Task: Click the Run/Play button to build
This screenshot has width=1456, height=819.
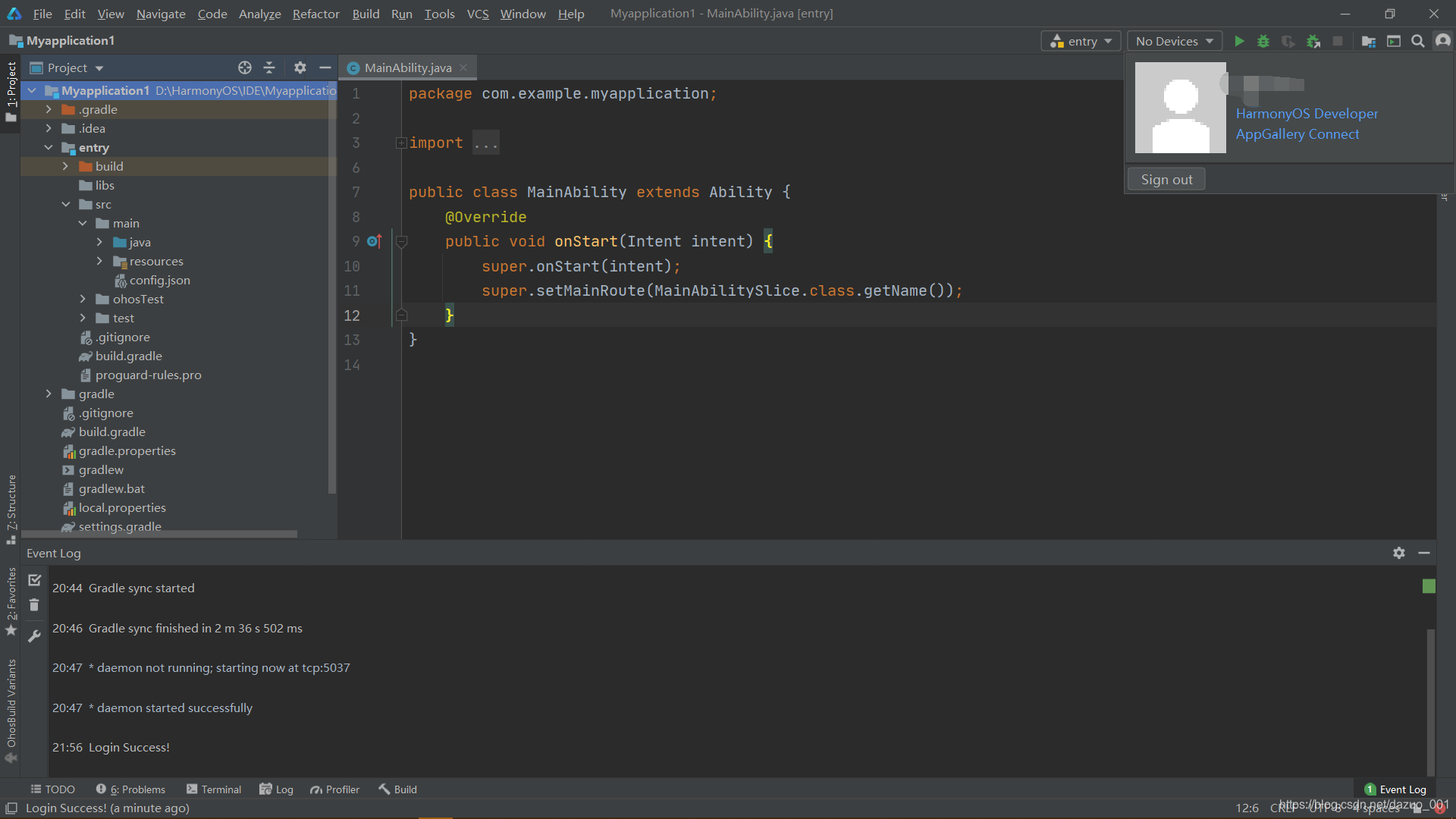Action: 1238,41
